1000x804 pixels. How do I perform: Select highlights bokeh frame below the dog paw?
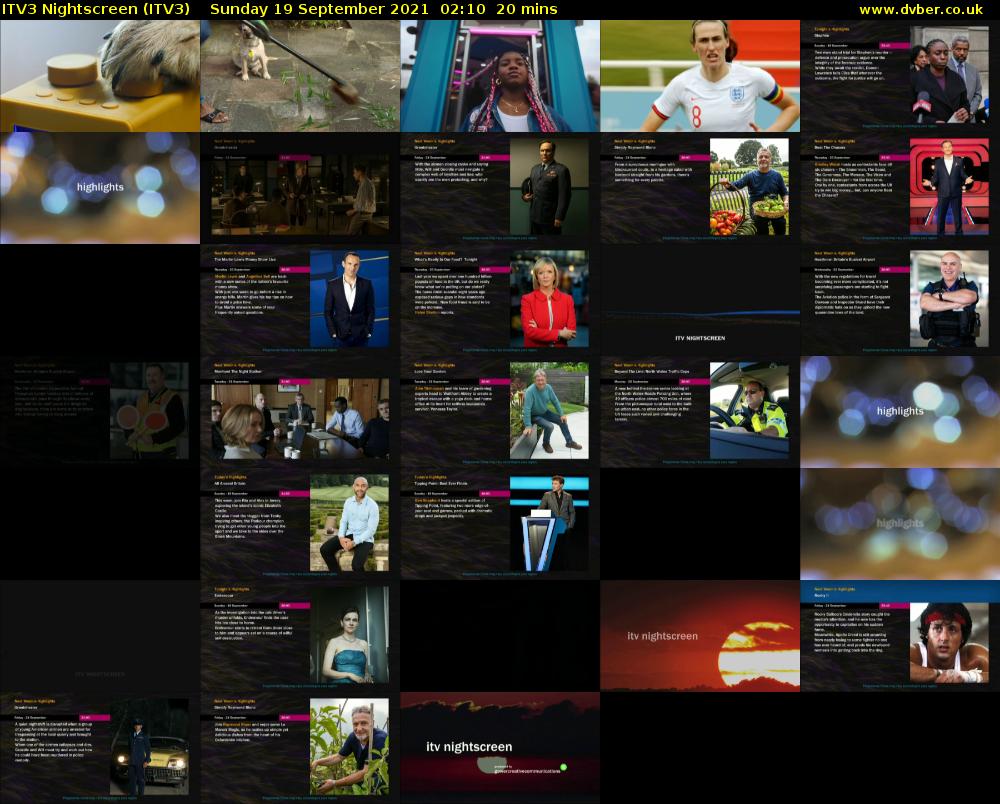pos(99,188)
